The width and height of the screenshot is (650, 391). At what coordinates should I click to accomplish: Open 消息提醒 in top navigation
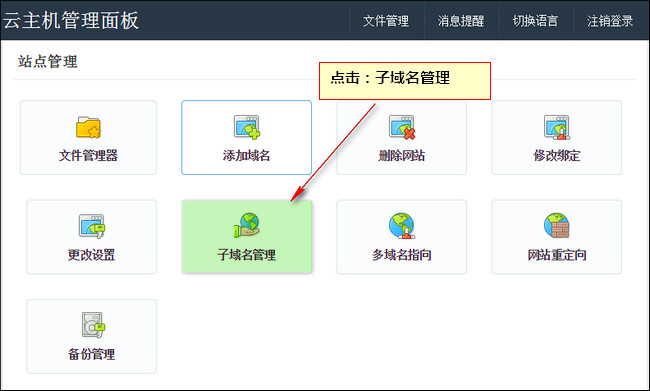coord(461,21)
